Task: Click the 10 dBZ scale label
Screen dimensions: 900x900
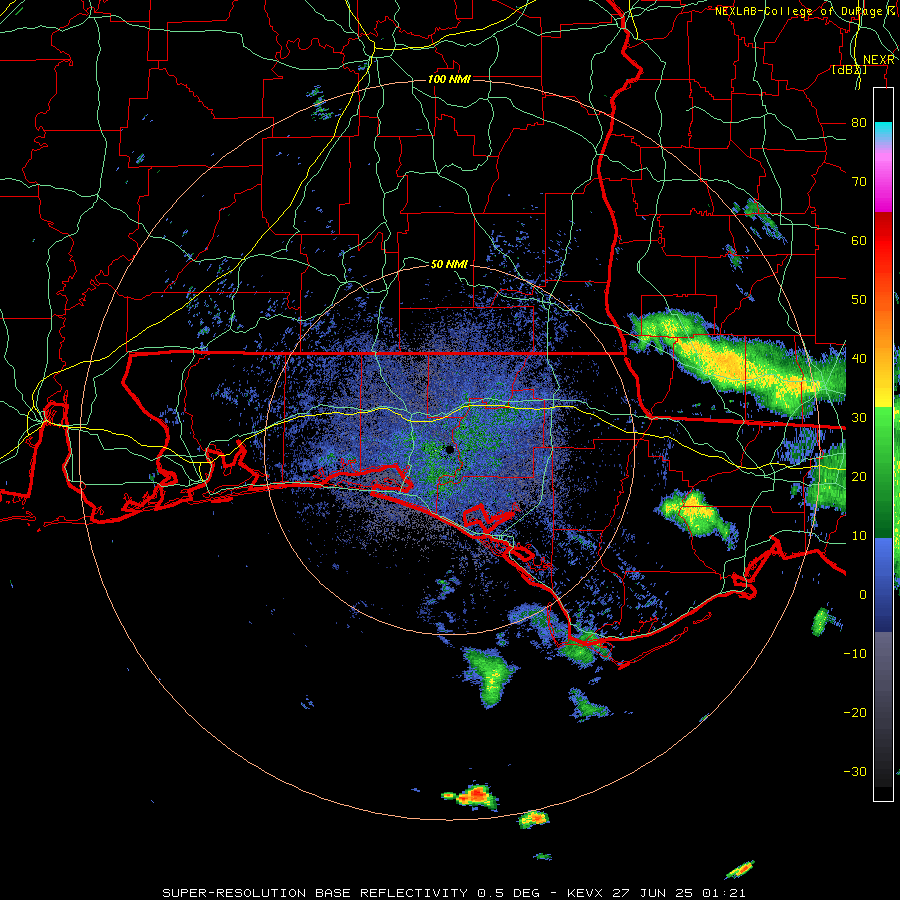Action: point(859,536)
